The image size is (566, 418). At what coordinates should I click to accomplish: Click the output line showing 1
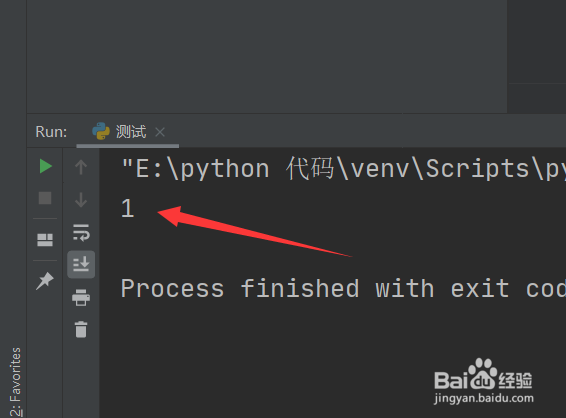coord(127,208)
